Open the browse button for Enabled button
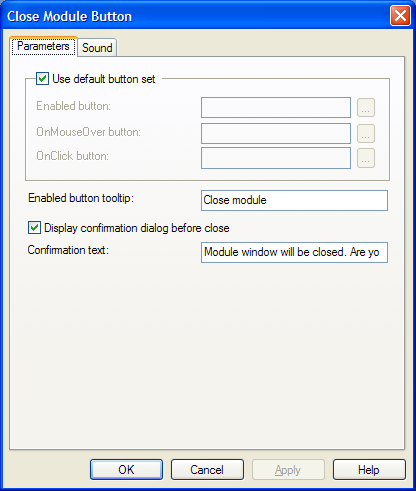 tap(366, 107)
